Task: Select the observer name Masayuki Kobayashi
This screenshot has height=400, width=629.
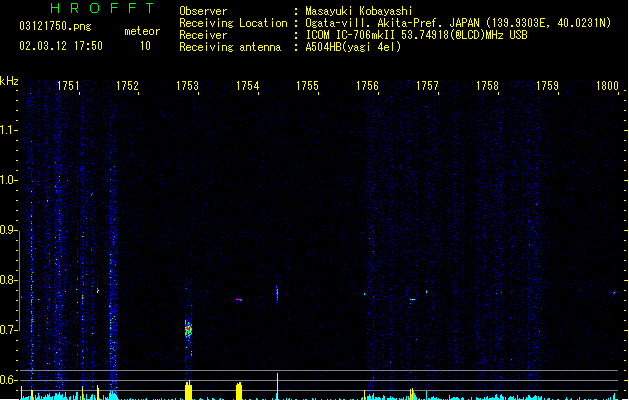Action: tap(359, 11)
